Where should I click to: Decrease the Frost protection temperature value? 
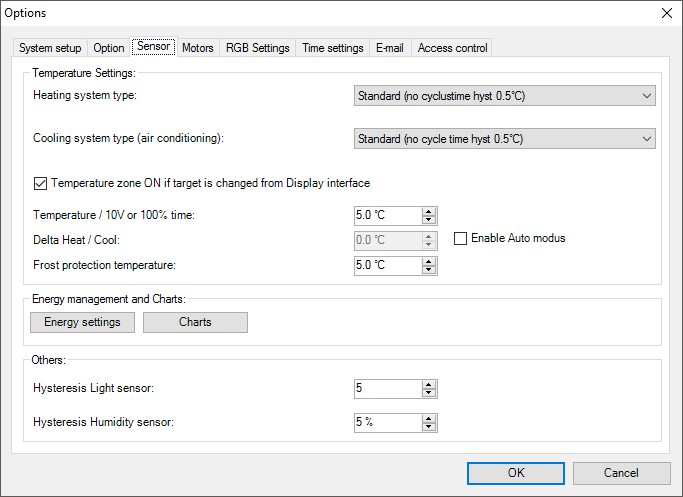point(429,270)
